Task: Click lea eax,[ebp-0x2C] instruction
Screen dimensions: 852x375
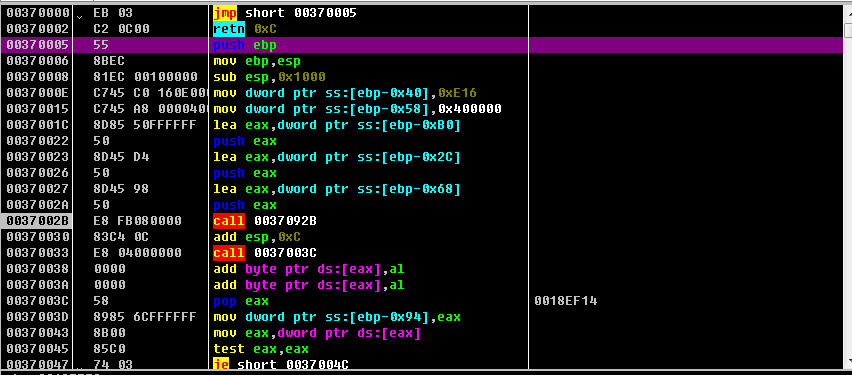Action: [337, 157]
